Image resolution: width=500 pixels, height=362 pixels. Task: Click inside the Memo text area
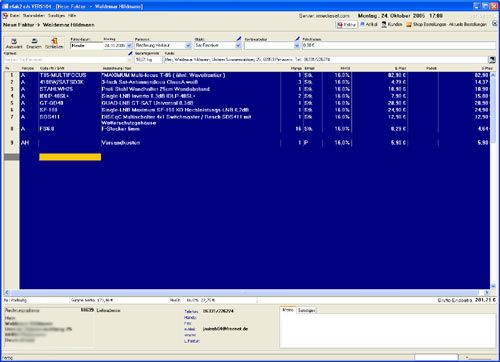click(388, 331)
